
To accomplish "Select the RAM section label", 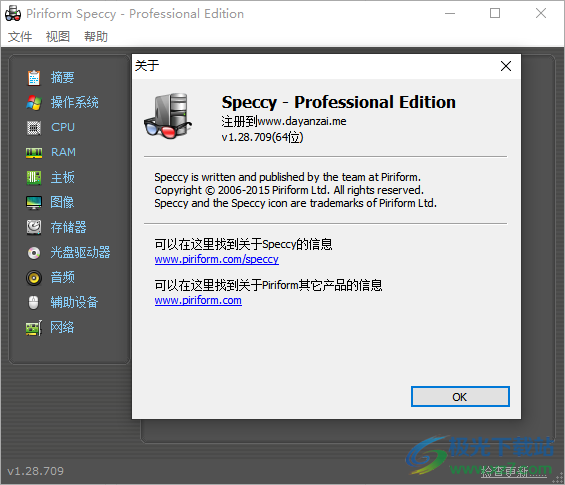I will (x=63, y=152).
